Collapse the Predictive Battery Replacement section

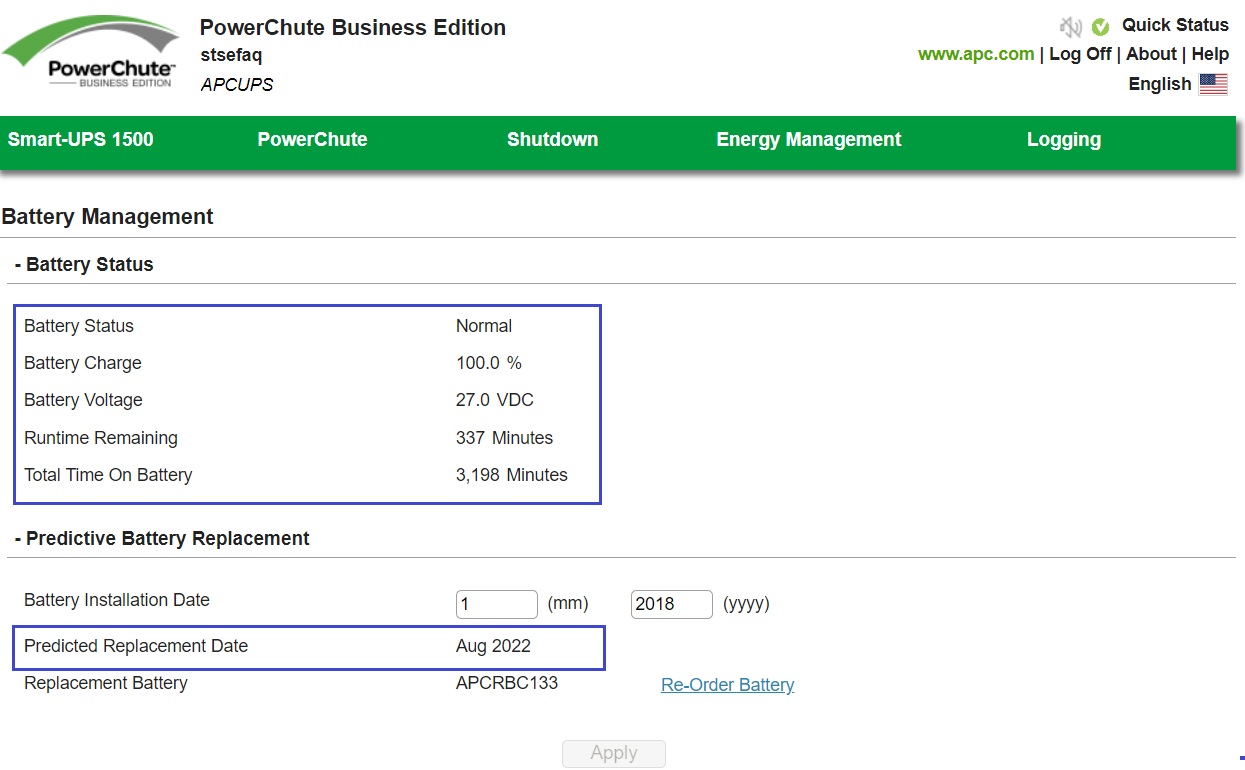(162, 539)
